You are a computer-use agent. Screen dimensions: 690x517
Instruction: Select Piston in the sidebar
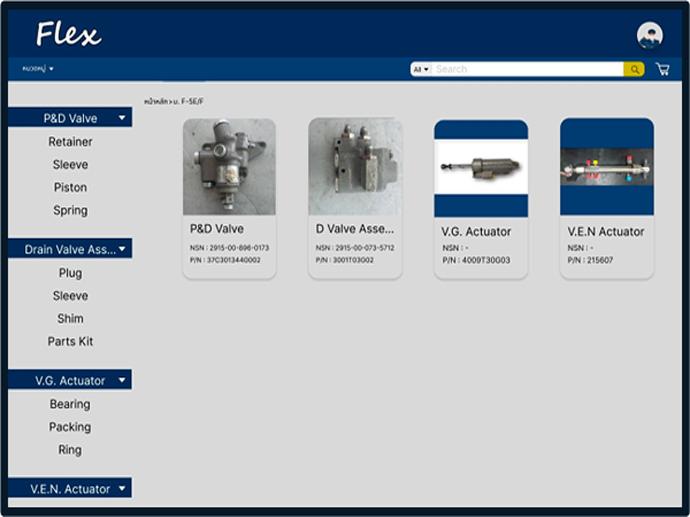(x=70, y=187)
